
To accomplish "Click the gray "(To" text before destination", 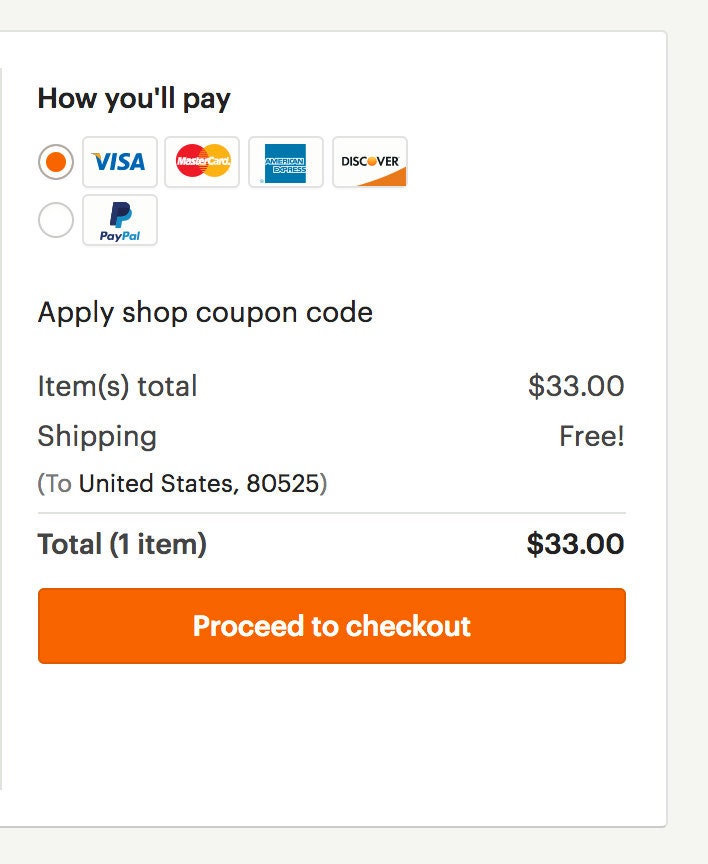I will pos(55,483).
